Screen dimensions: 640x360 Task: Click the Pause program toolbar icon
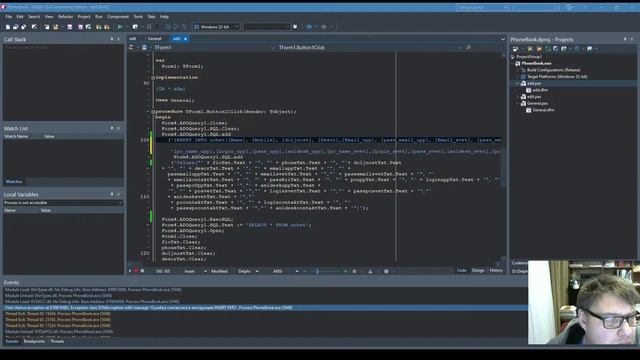[149, 27]
